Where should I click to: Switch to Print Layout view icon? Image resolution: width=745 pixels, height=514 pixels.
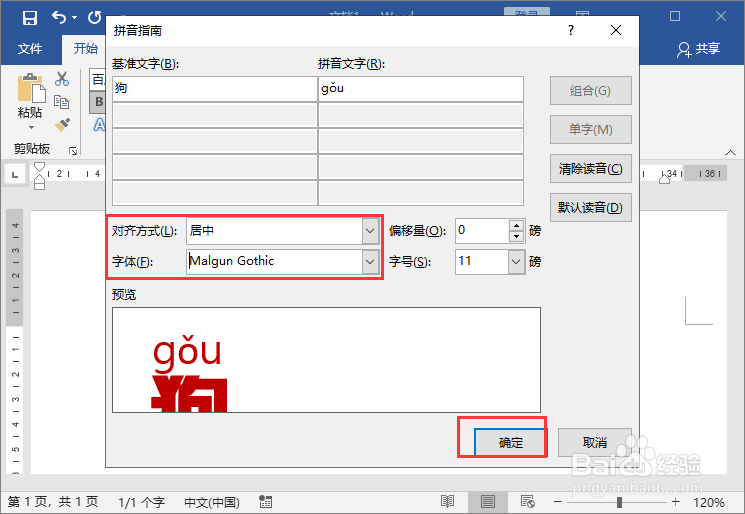pyautogui.click(x=487, y=502)
